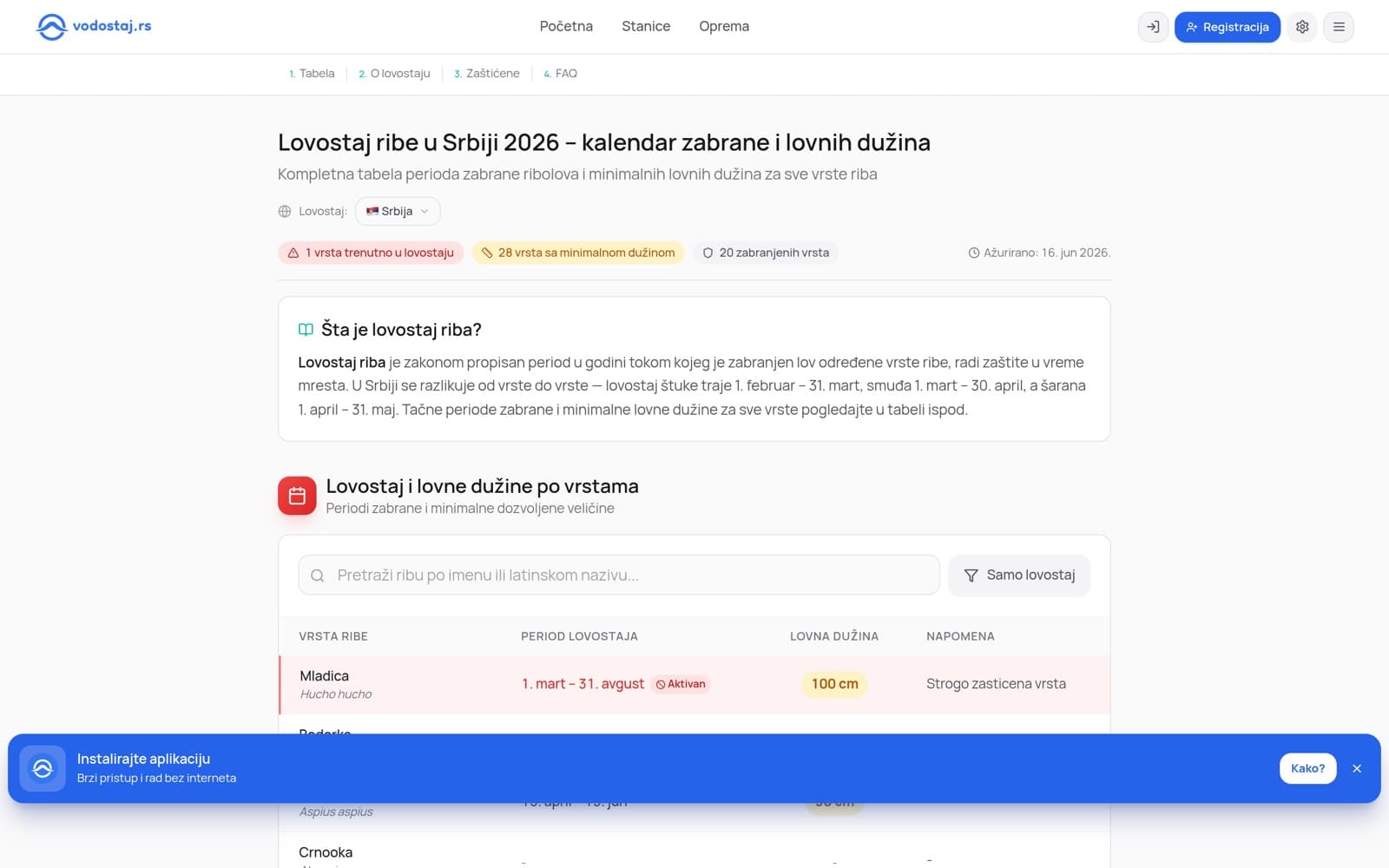Click the ruler icon in yellow badge

click(x=487, y=253)
